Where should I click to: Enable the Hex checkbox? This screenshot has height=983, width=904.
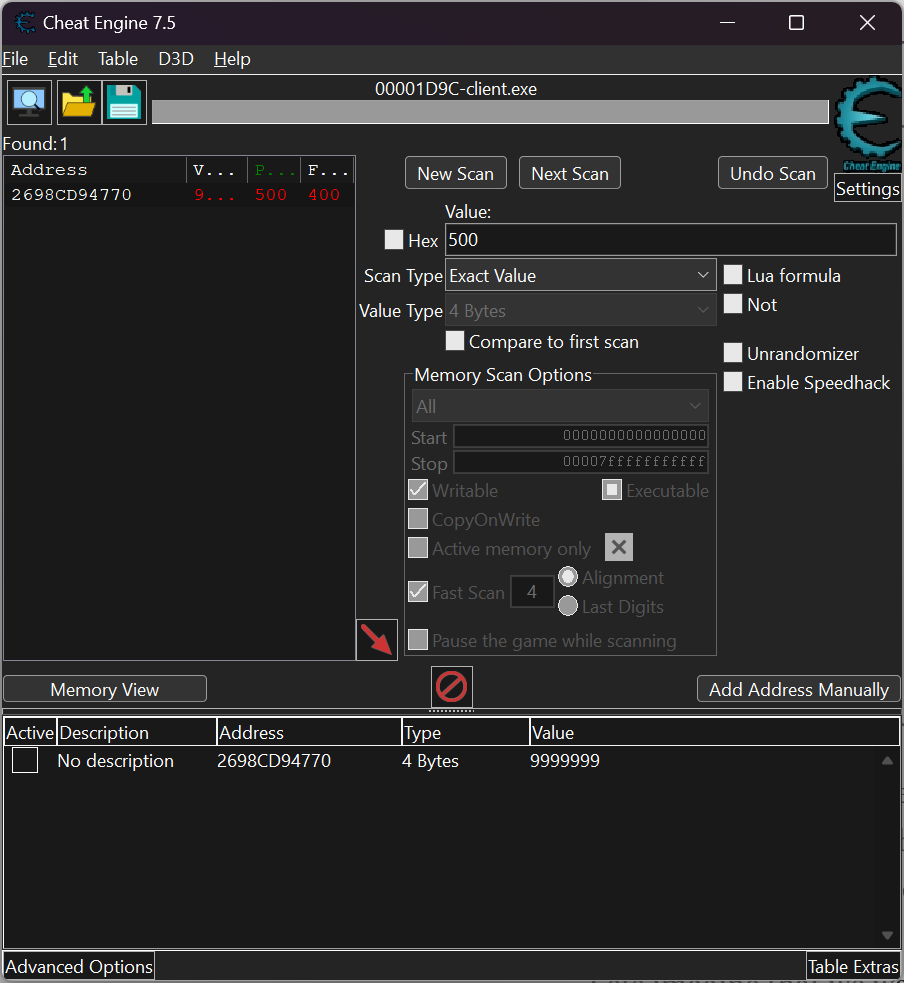(394, 239)
